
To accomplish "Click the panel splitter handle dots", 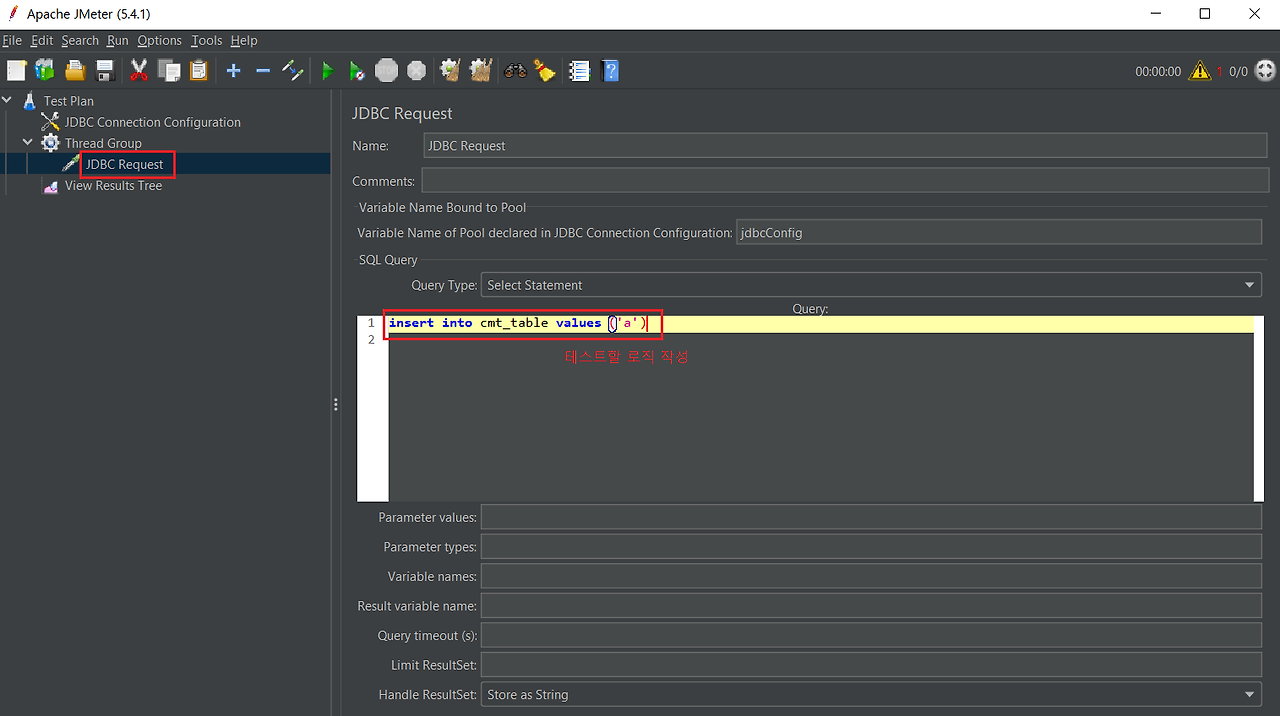I will 336,404.
